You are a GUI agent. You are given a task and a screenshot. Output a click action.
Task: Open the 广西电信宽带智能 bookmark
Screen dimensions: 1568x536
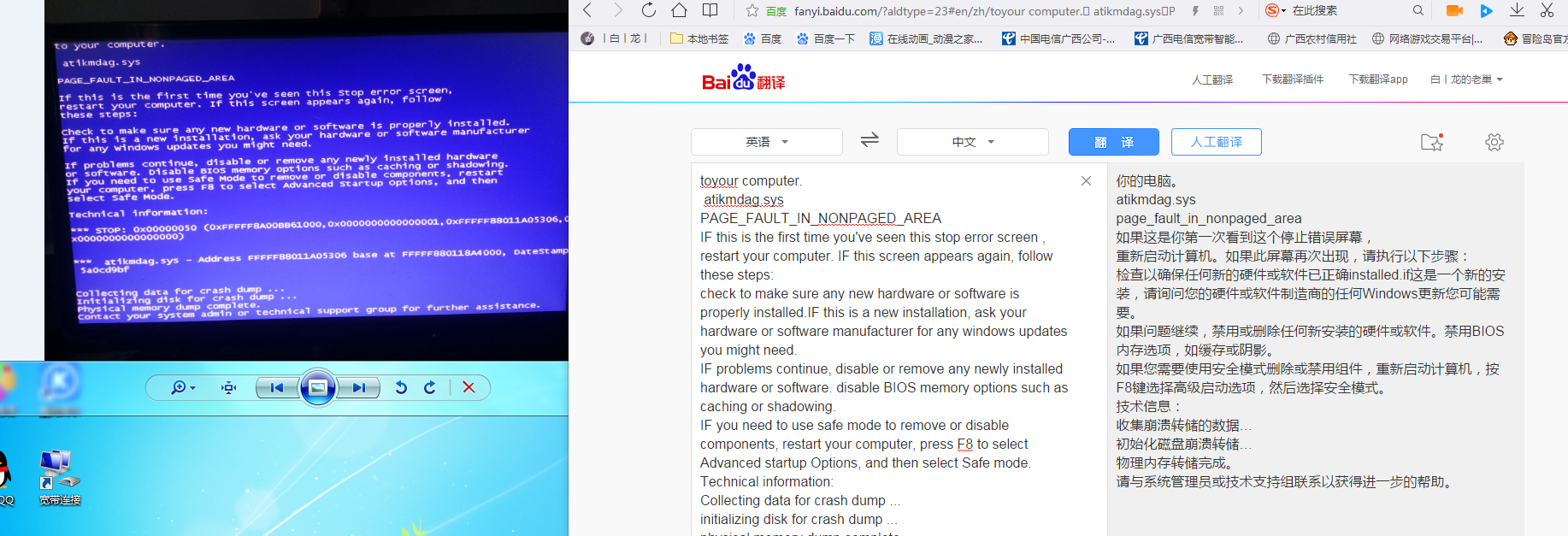pyautogui.click(x=1189, y=38)
